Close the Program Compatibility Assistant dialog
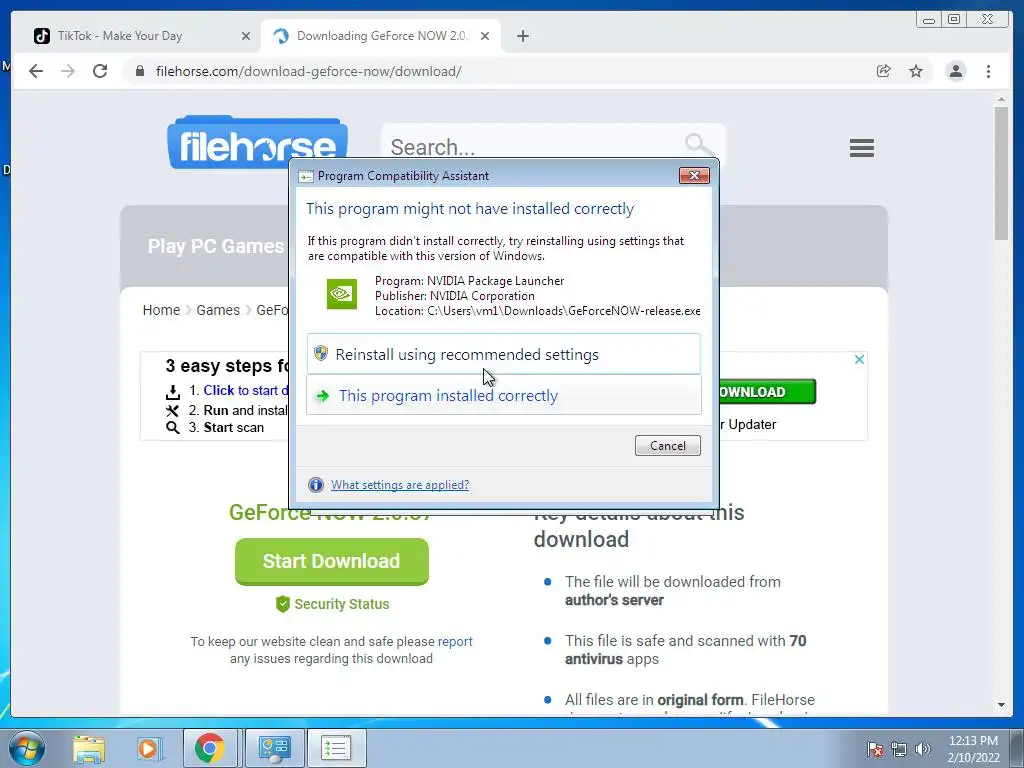Screen dimensions: 1024x768 pos(694,175)
